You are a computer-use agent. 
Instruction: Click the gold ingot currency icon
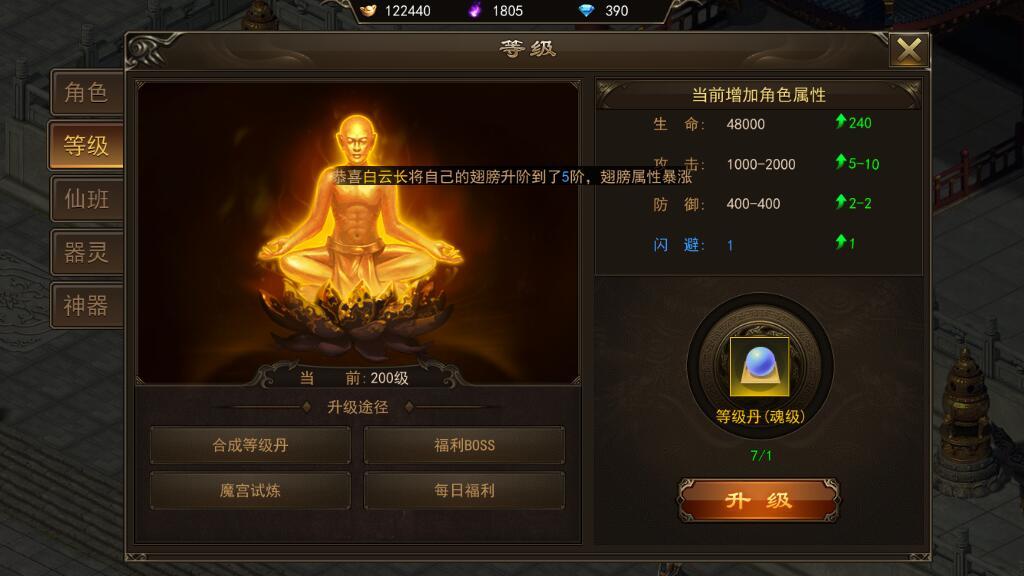368,10
